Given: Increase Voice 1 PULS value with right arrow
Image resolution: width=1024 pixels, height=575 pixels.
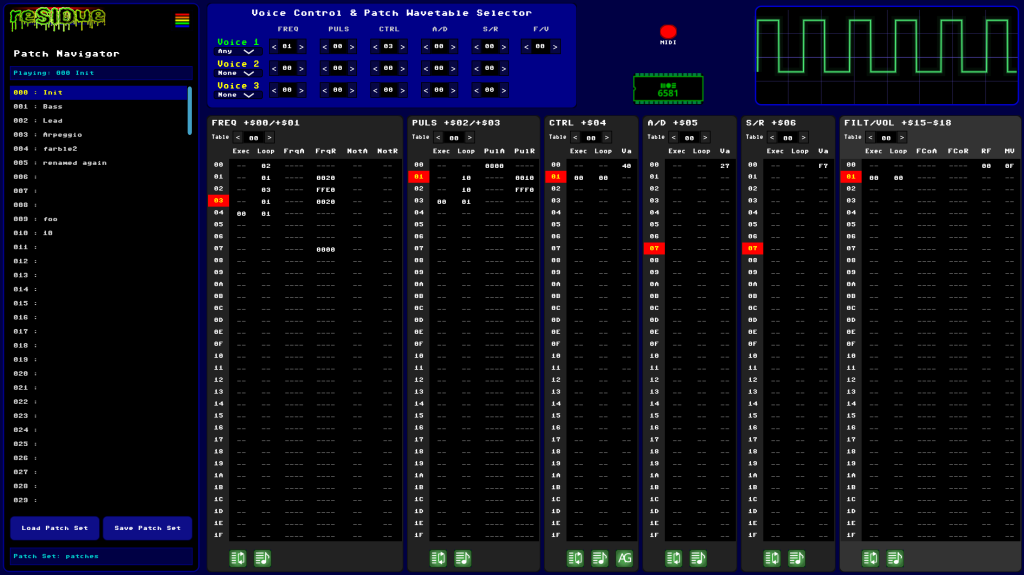Looking at the screenshot, I should [x=352, y=47].
